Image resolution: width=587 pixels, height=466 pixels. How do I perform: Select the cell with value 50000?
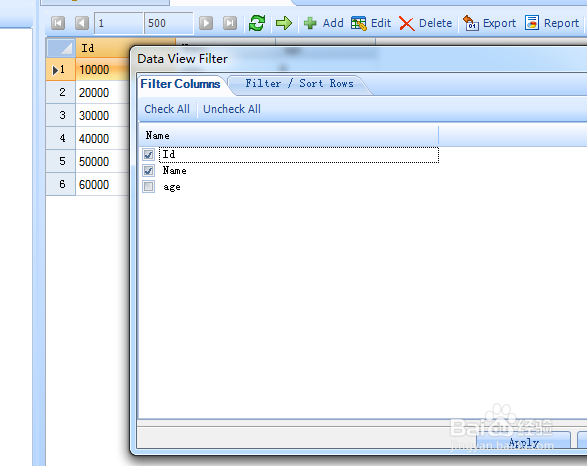coord(103,161)
